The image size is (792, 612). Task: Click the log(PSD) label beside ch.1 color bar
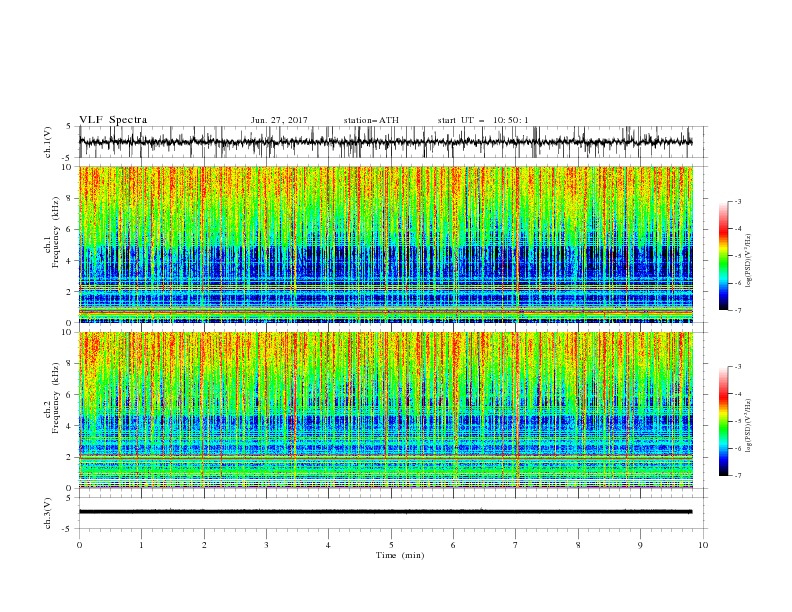click(749, 261)
